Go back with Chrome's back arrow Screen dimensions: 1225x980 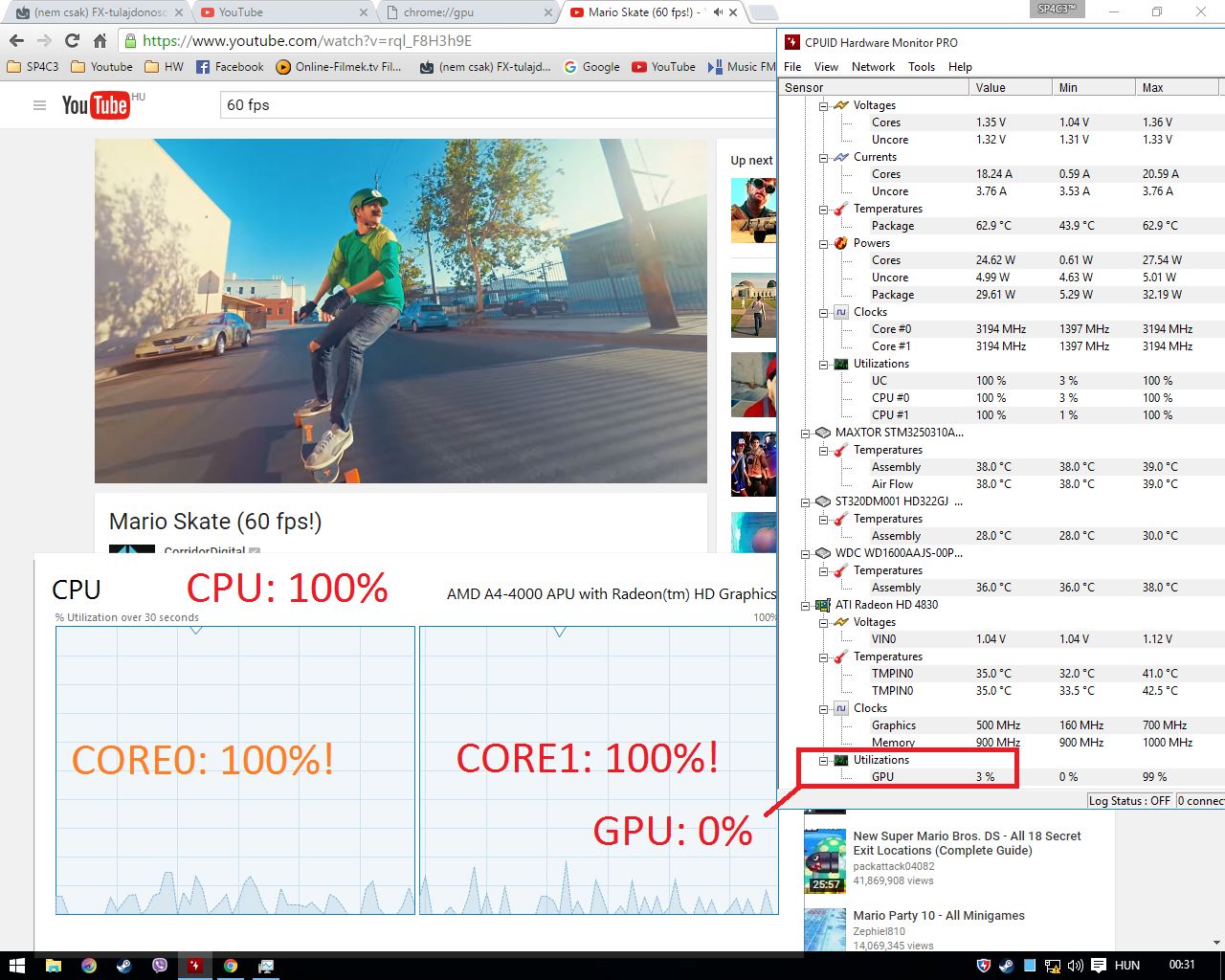pyautogui.click(x=16, y=41)
